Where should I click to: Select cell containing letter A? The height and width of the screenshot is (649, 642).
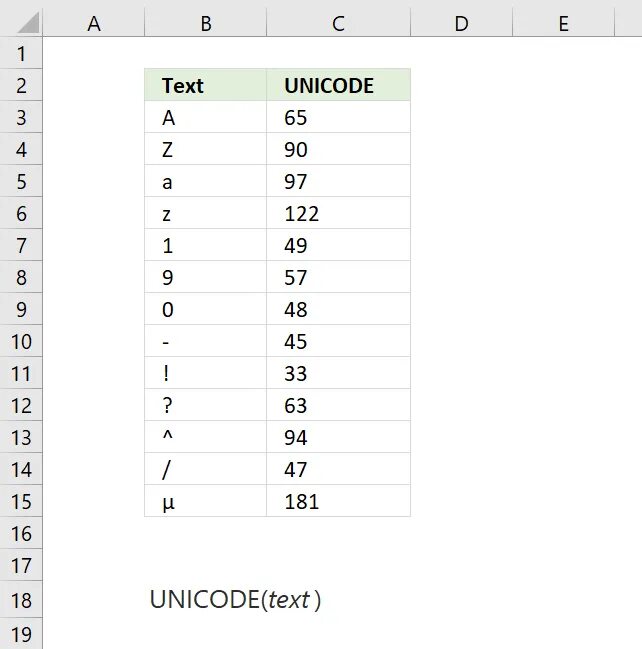[x=205, y=117]
